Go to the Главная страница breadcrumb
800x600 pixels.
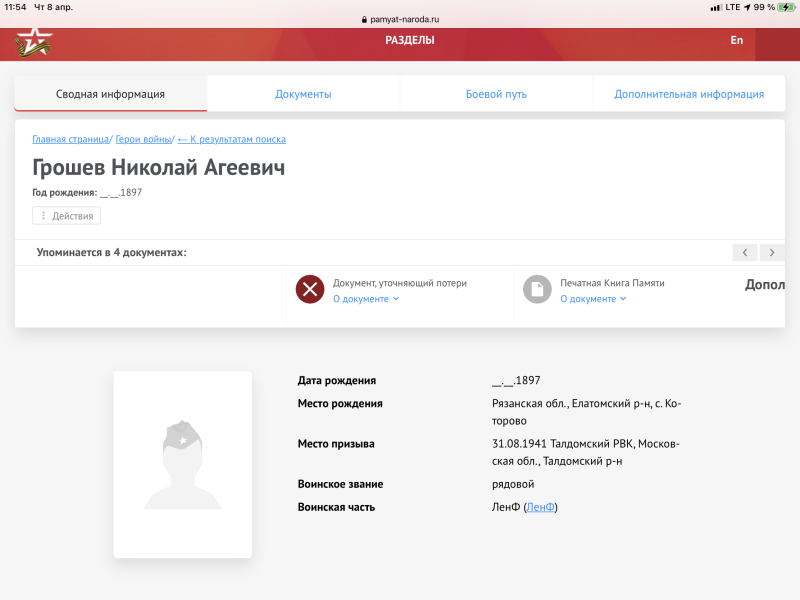tap(70, 139)
